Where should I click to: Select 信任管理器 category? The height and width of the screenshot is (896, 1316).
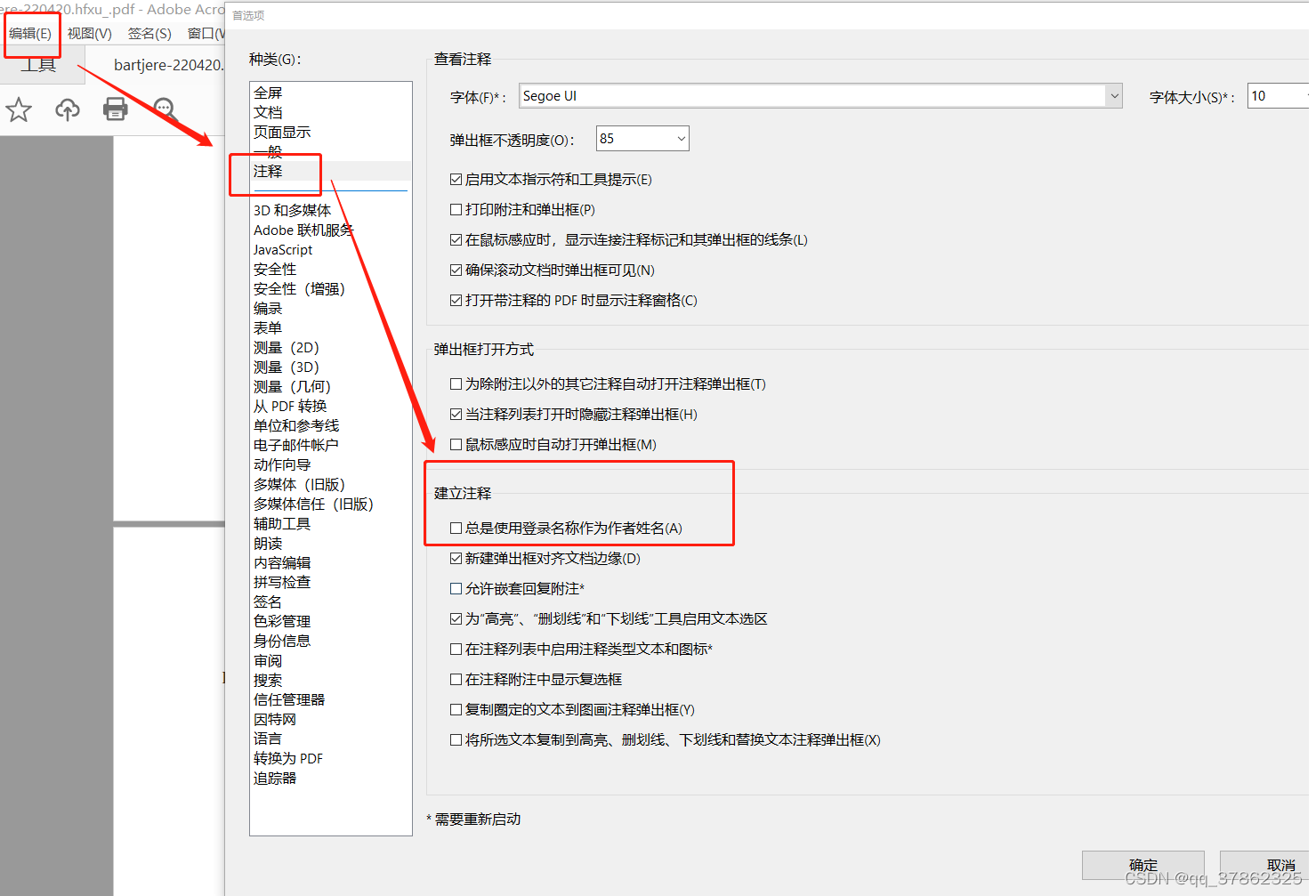click(289, 699)
